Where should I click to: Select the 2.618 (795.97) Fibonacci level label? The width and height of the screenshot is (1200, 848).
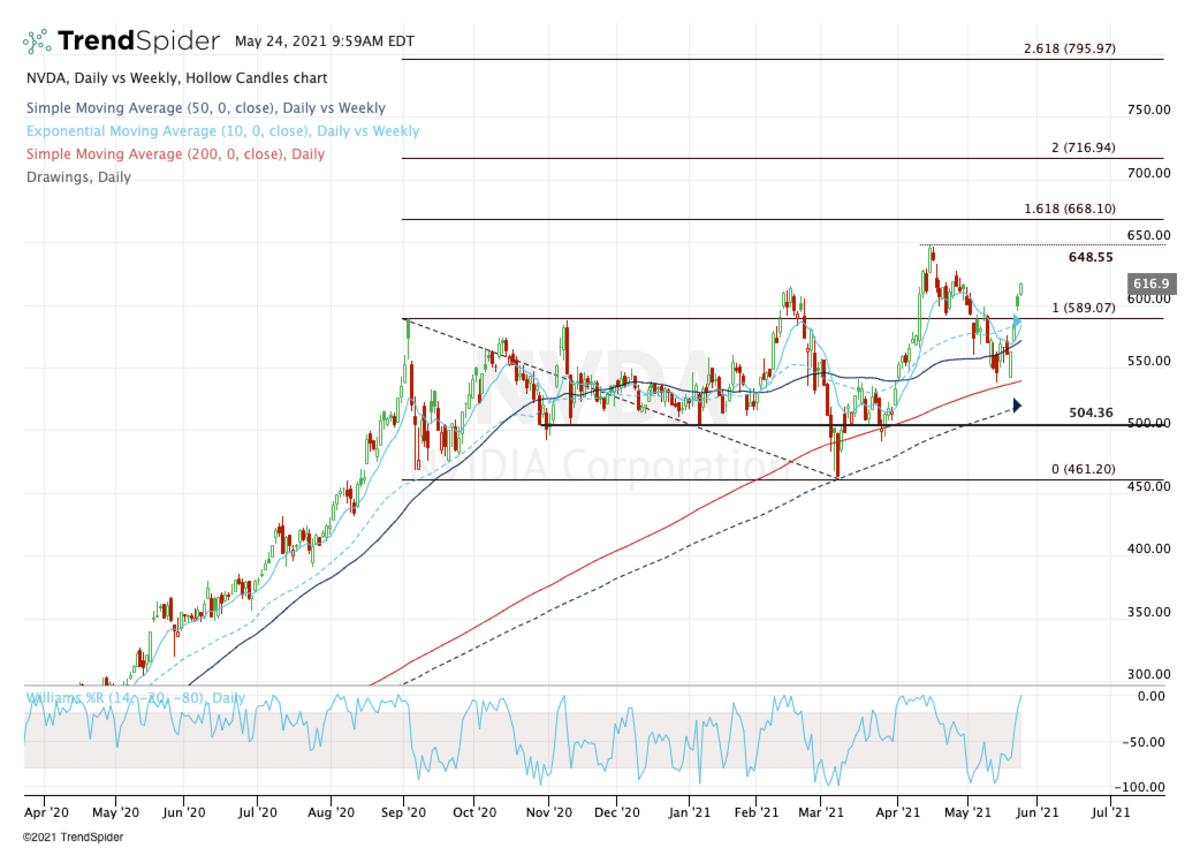(1069, 49)
